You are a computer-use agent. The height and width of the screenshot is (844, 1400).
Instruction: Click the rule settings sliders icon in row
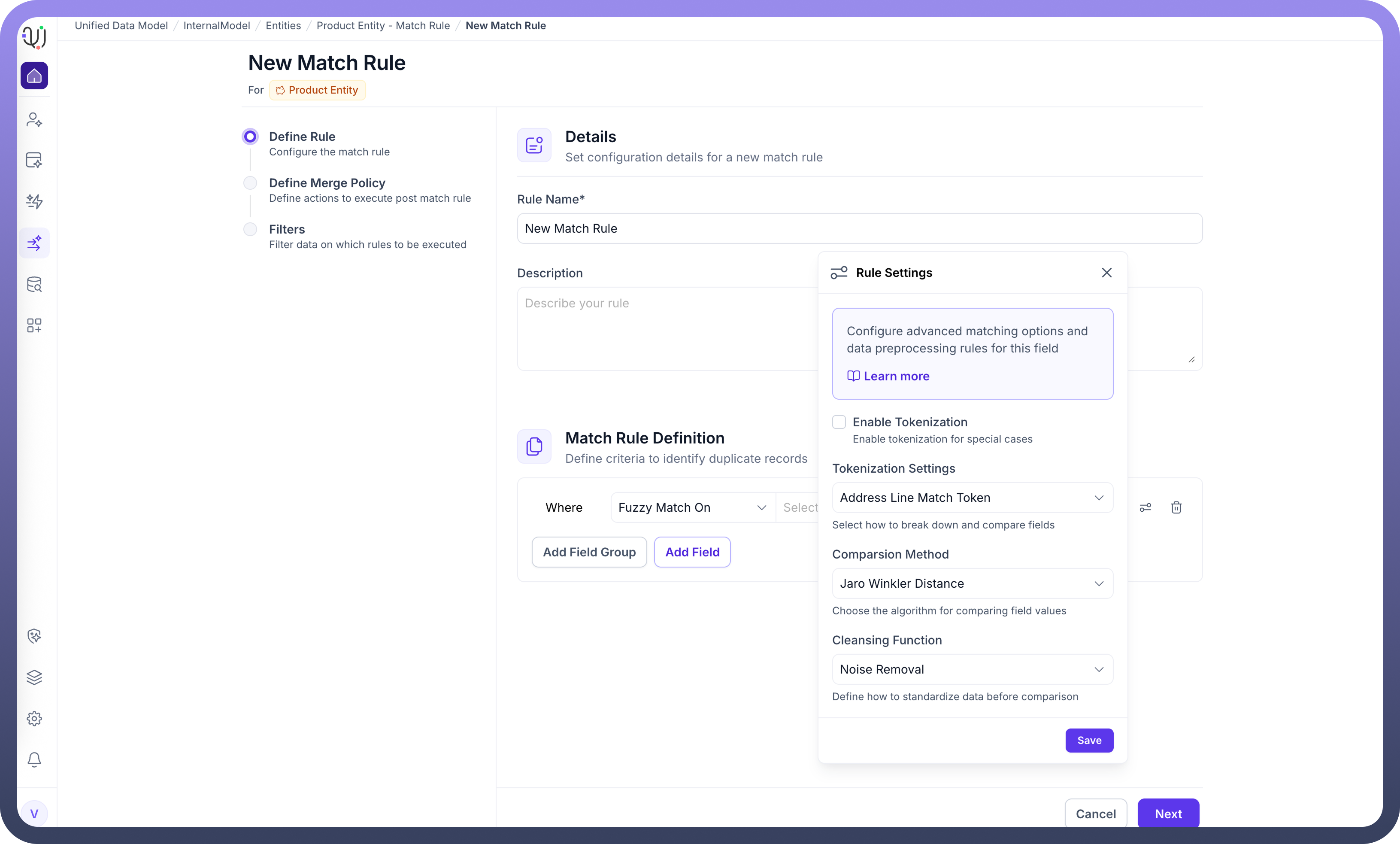(x=1145, y=507)
